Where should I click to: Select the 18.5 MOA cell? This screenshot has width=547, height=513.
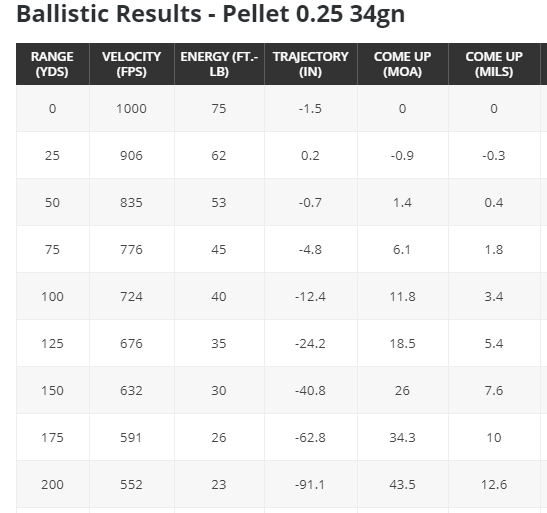coord(403,344)
